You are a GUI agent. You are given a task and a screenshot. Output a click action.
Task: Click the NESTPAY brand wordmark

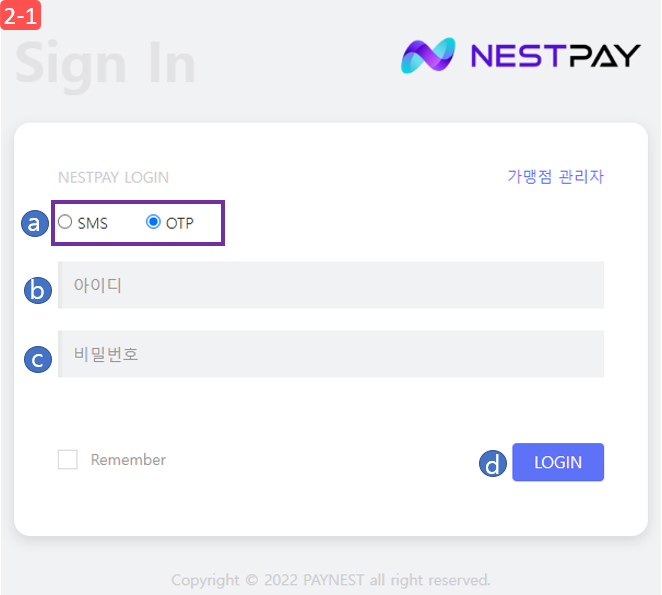(556, 56)
